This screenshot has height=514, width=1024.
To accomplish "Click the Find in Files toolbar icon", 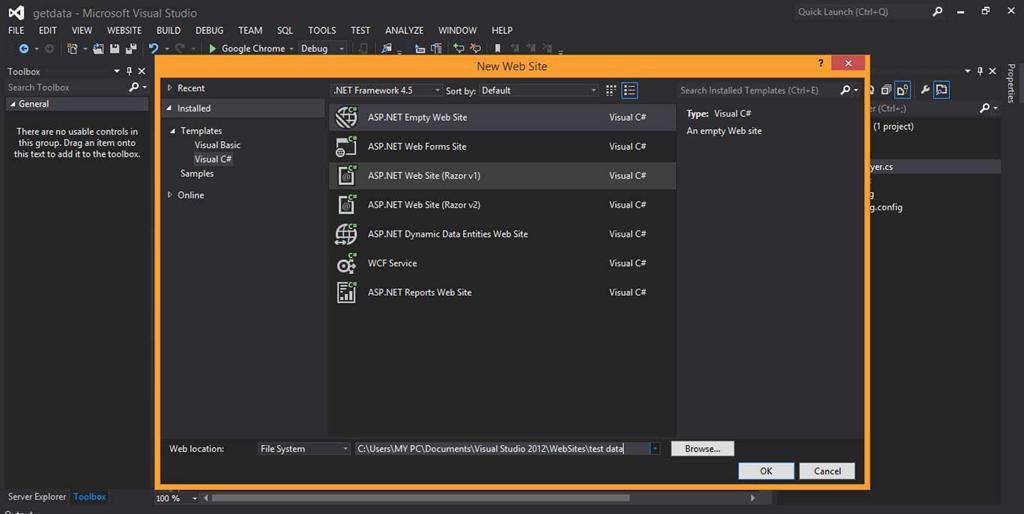I will click(387, 48).
